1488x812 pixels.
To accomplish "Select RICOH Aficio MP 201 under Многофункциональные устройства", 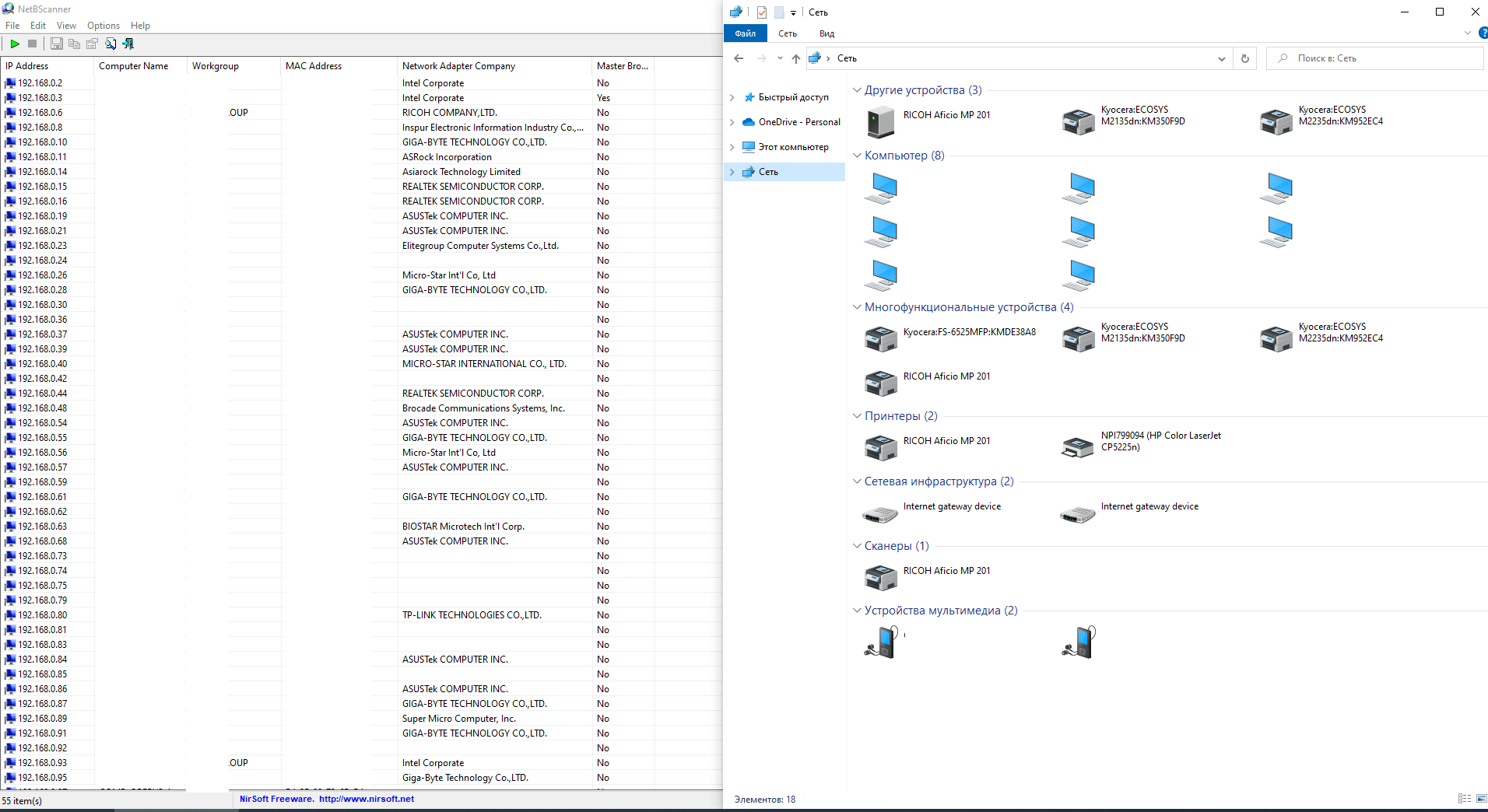I will 928,383.
